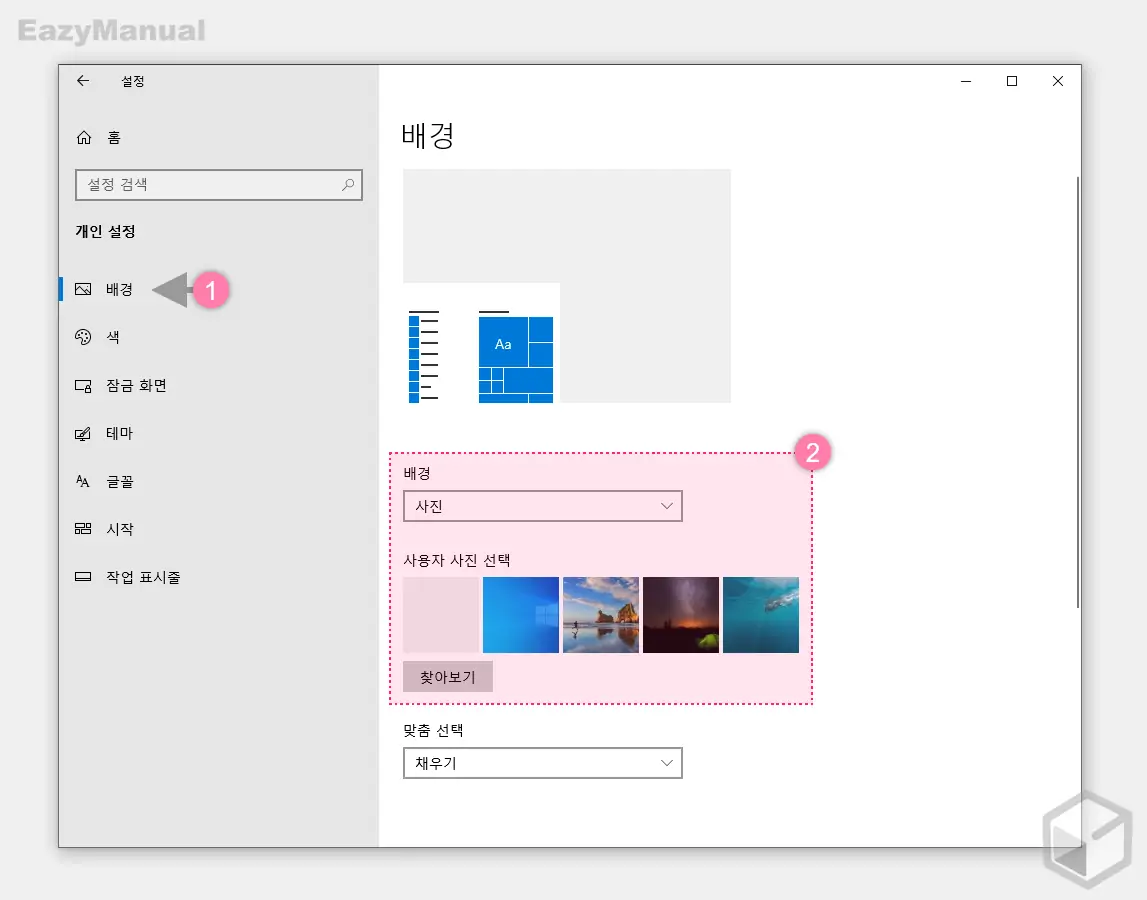Click the 글꼴 font icon
Screen dimensions: 1147x900
[84, 482]
